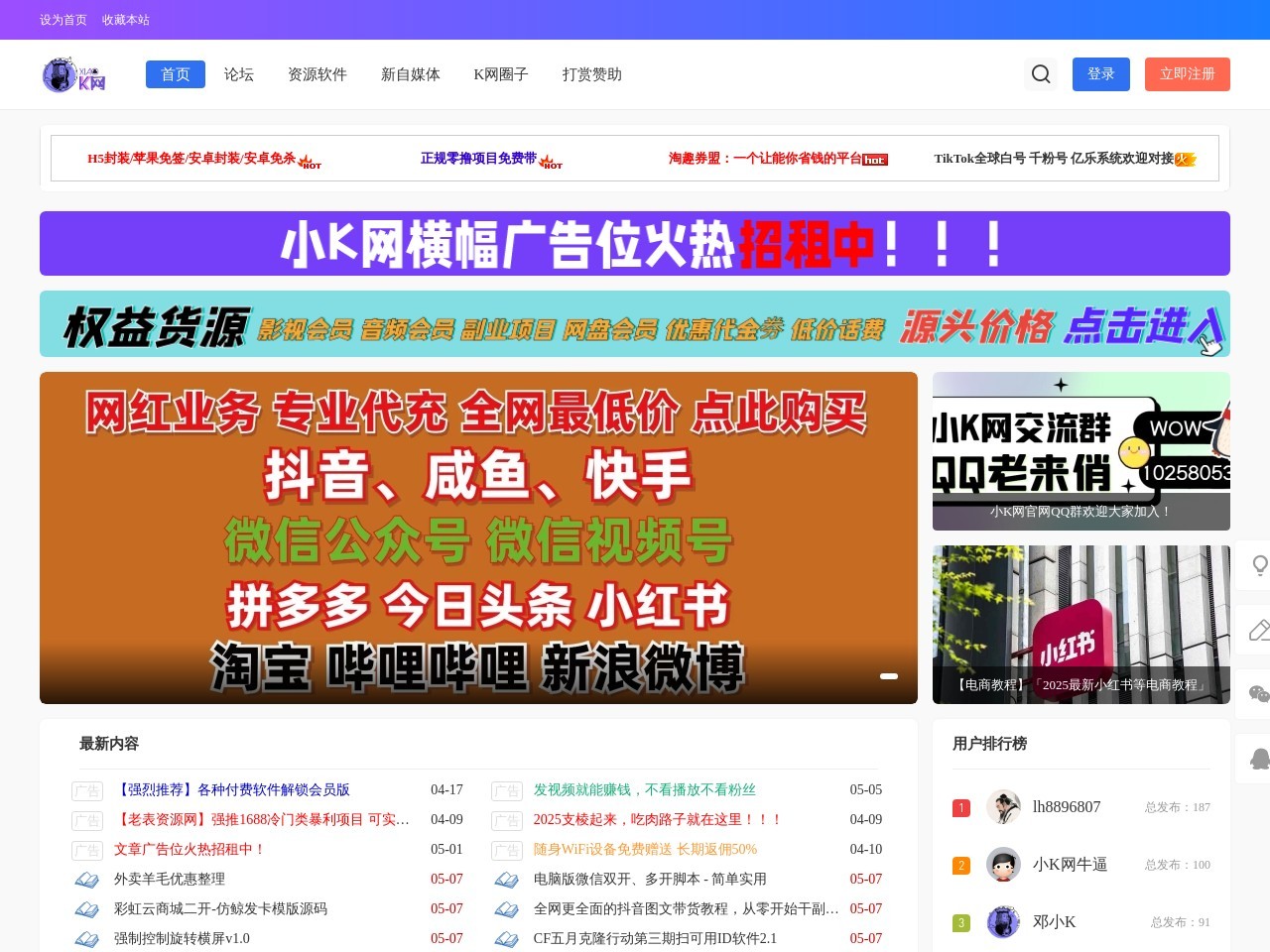Click the 网红业务 carousel slide
This screenshot has height=952, width=1270.
click(478, 537)
